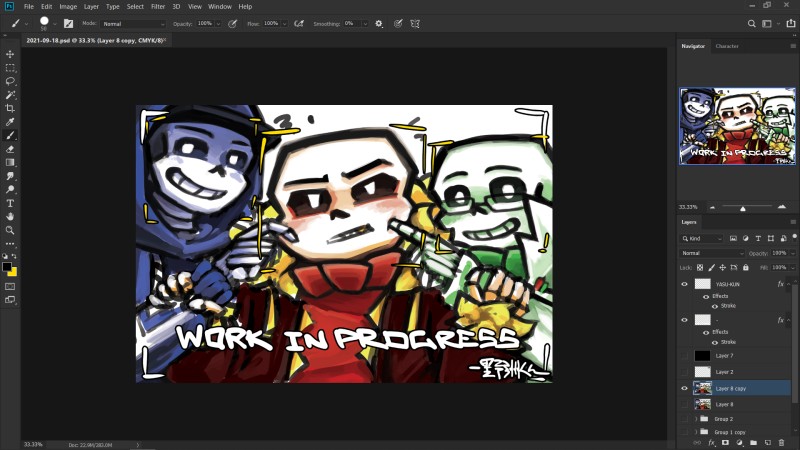Toggle pressure for opacity icon

(x=233, y=23)
